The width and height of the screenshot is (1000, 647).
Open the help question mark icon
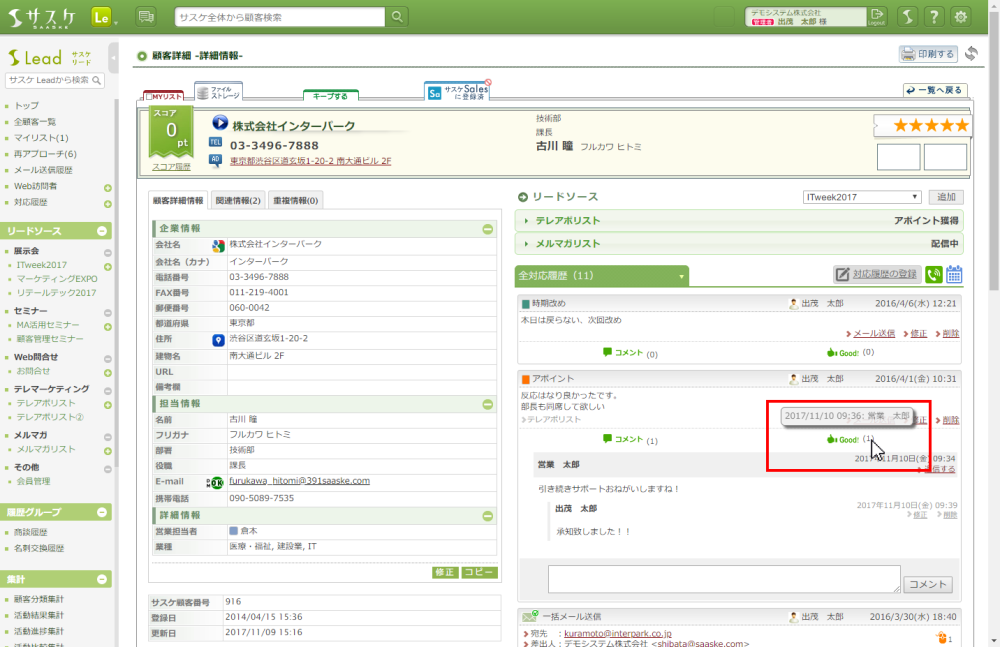tap(933, 17)
